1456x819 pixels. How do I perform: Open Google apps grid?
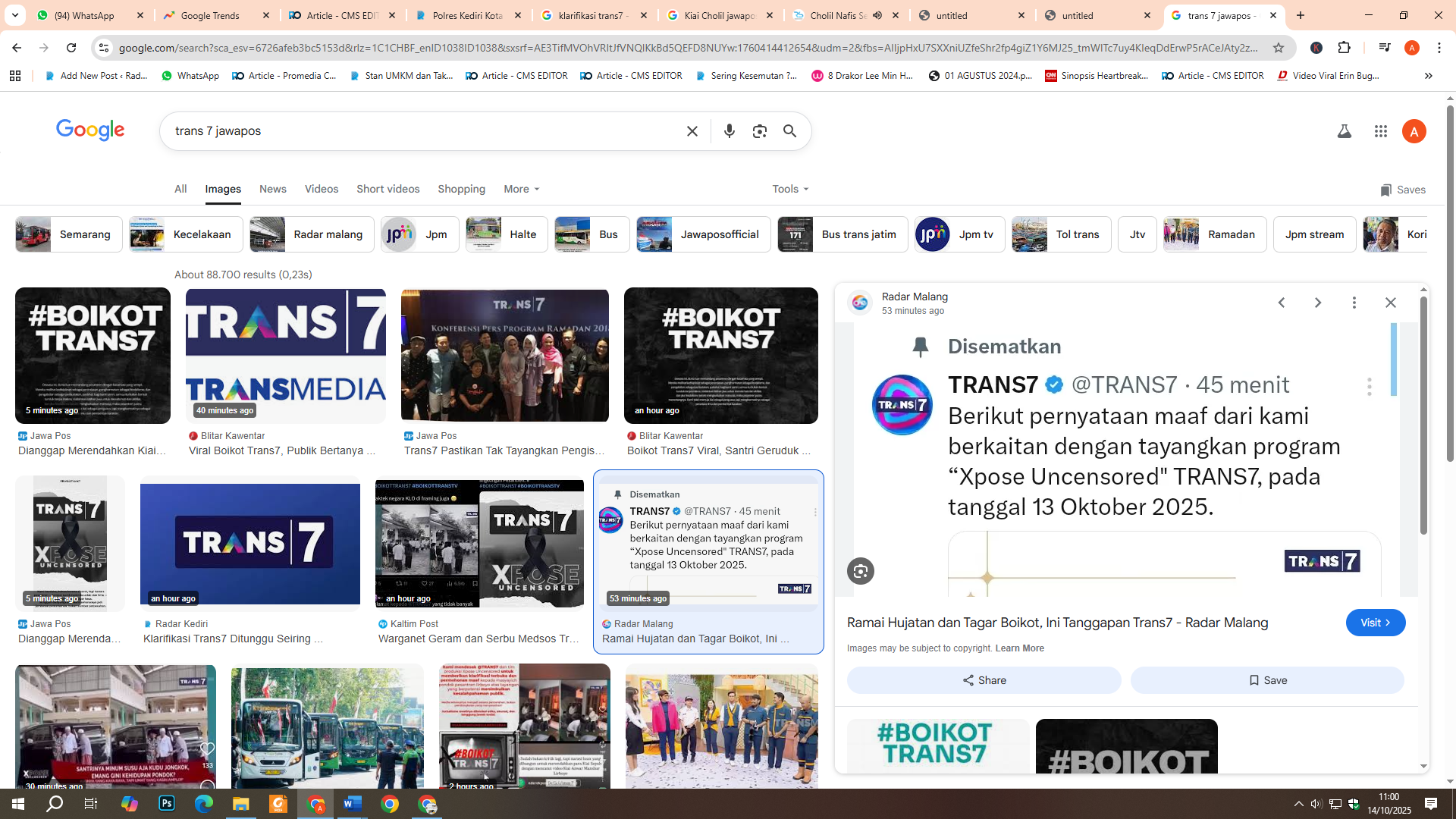tap(1380, 131)
